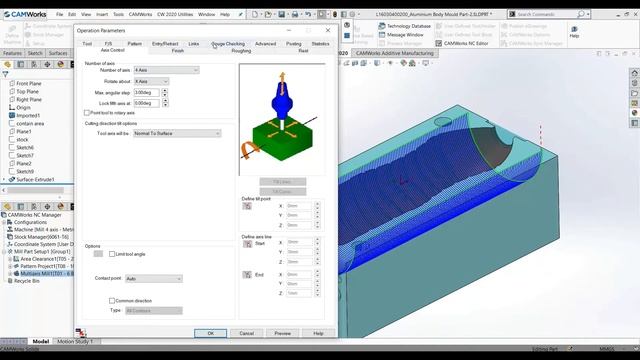Click the feature tree horizontal scrollbar
This screenshot has width=640, height=360.
(x=35, y=190)
